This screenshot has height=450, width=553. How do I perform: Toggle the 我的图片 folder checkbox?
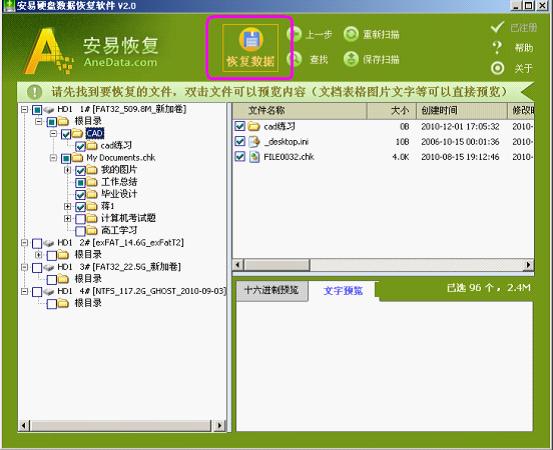click(x=80, y=171)
